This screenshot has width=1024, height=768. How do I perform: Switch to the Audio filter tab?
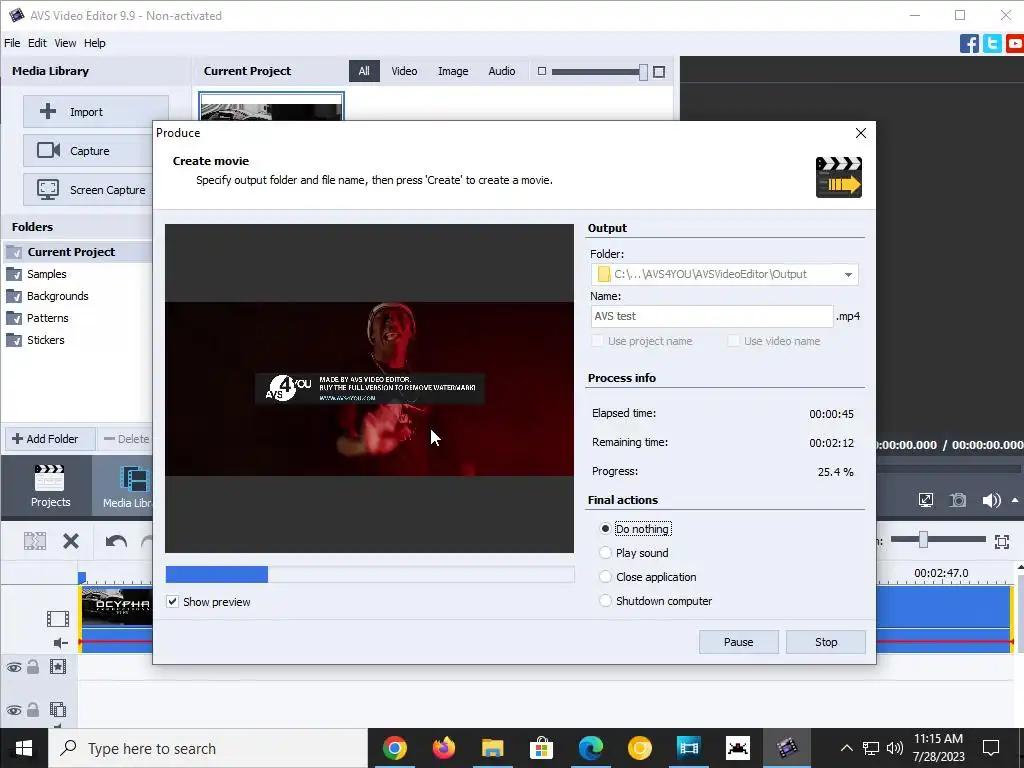pyautogui.click(x=502, y=71)
